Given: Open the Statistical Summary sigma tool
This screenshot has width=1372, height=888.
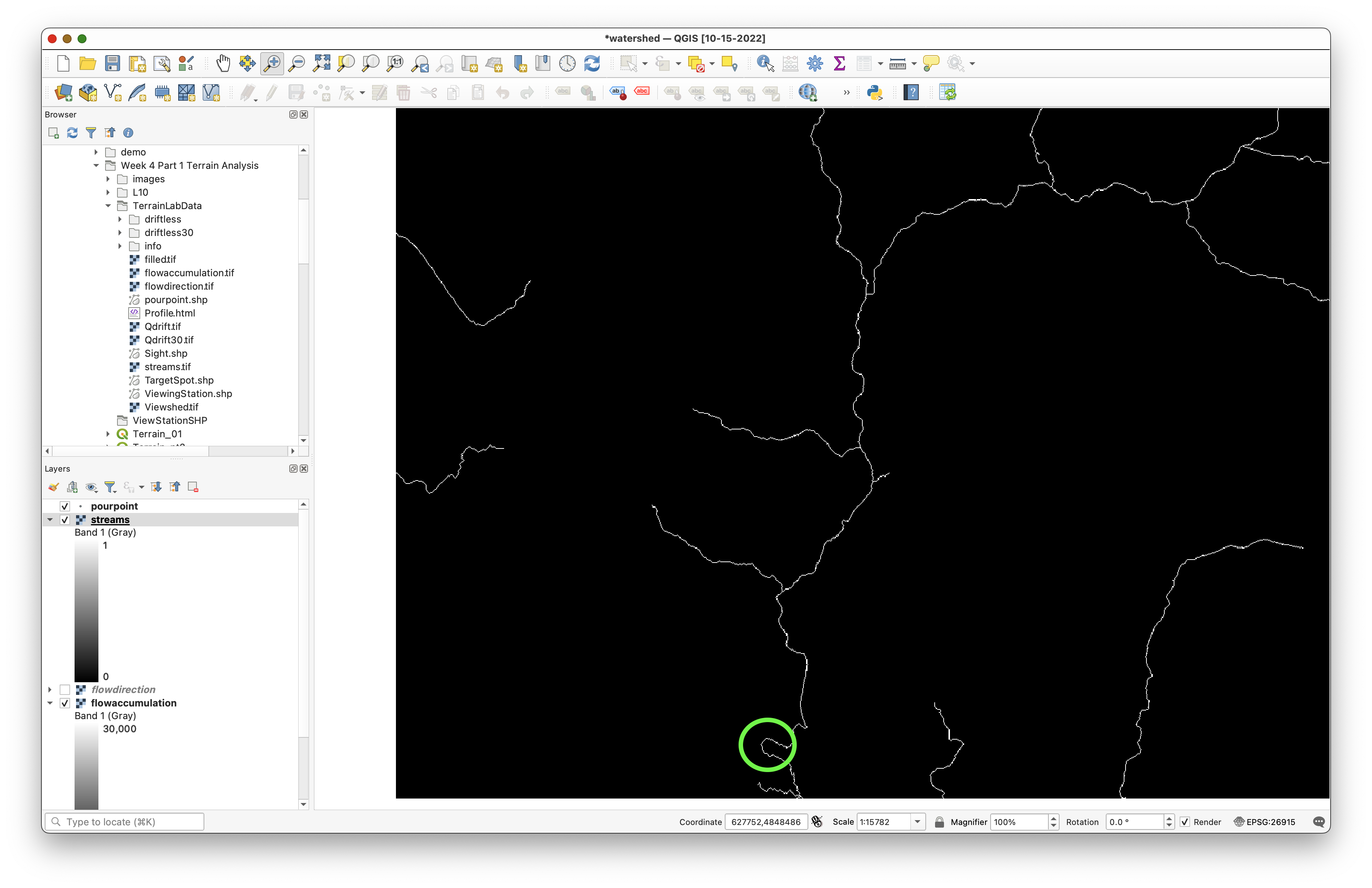Looking at the screenshot, I should [839, 63].
